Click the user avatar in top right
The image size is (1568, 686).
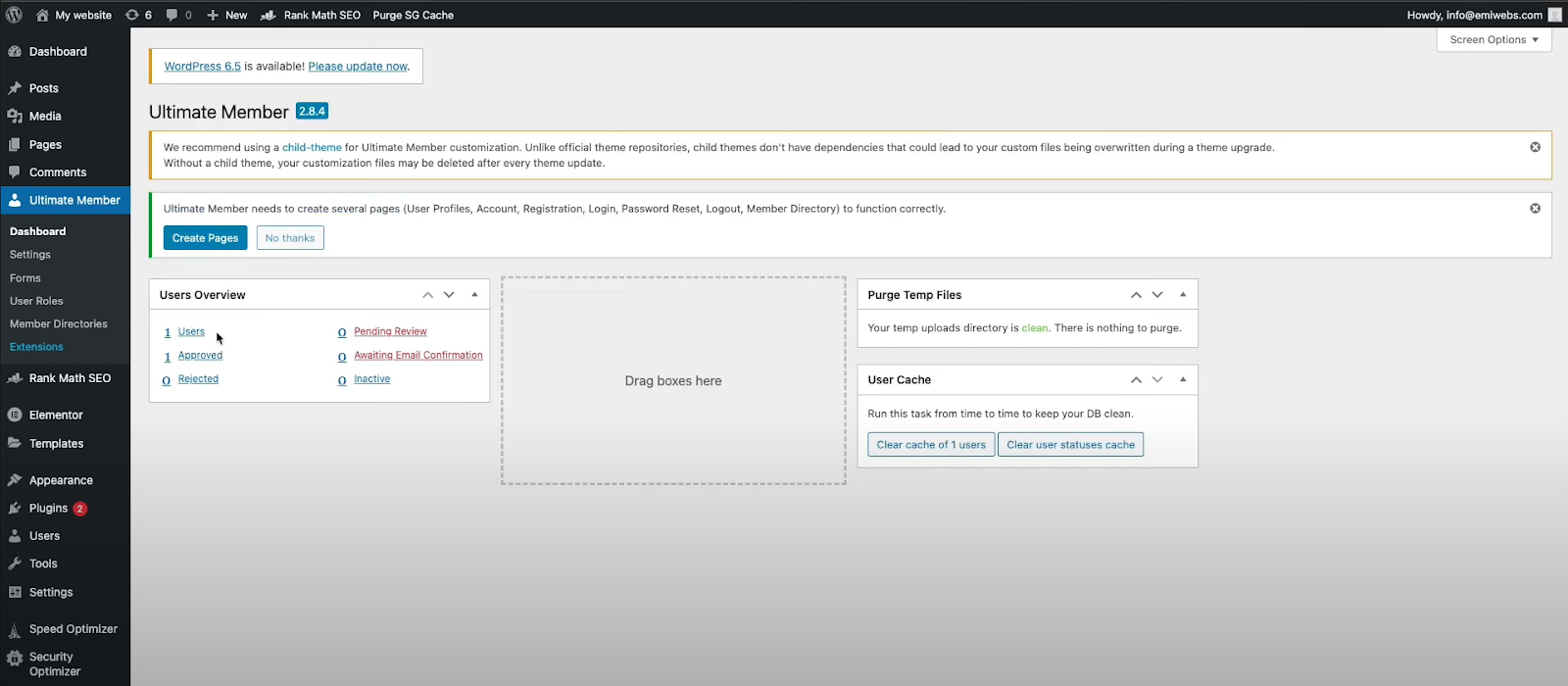(1554, 15)
